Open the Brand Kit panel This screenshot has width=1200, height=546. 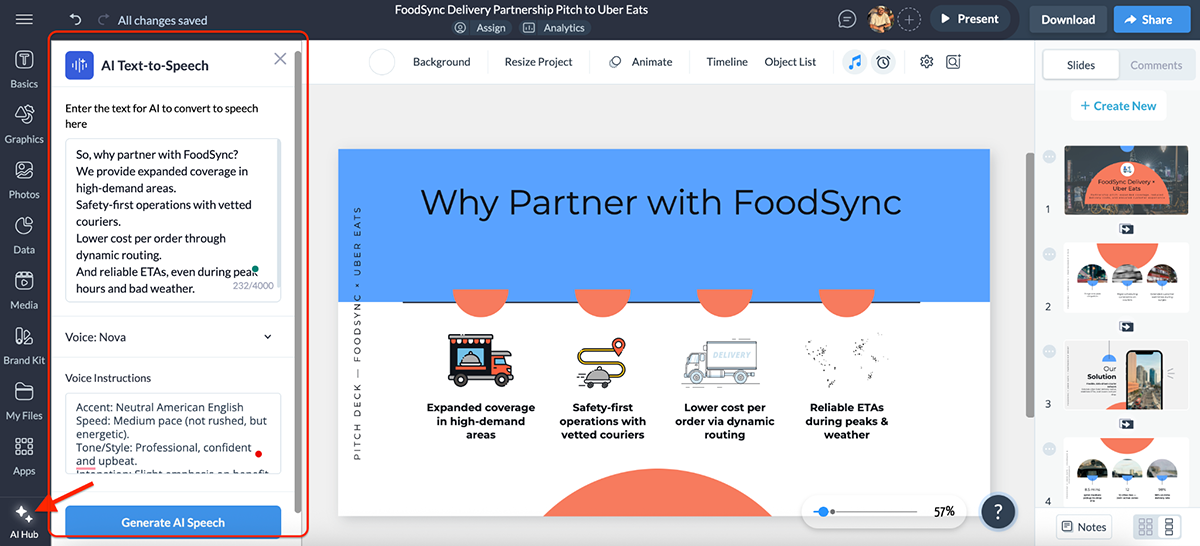[x=24, y=345]
